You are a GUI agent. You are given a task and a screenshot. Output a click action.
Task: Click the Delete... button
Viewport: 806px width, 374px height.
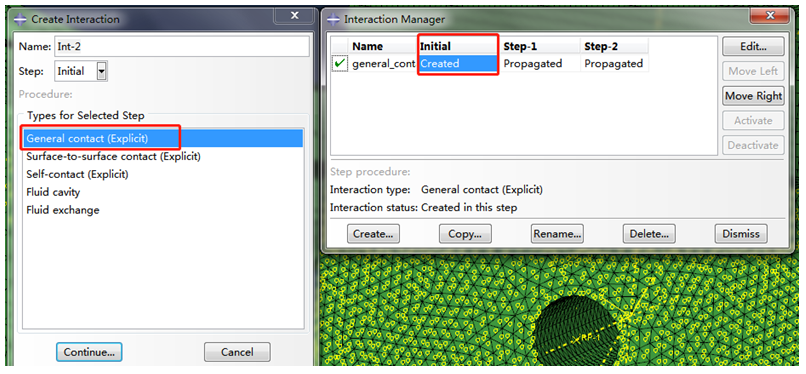(649, 234)
